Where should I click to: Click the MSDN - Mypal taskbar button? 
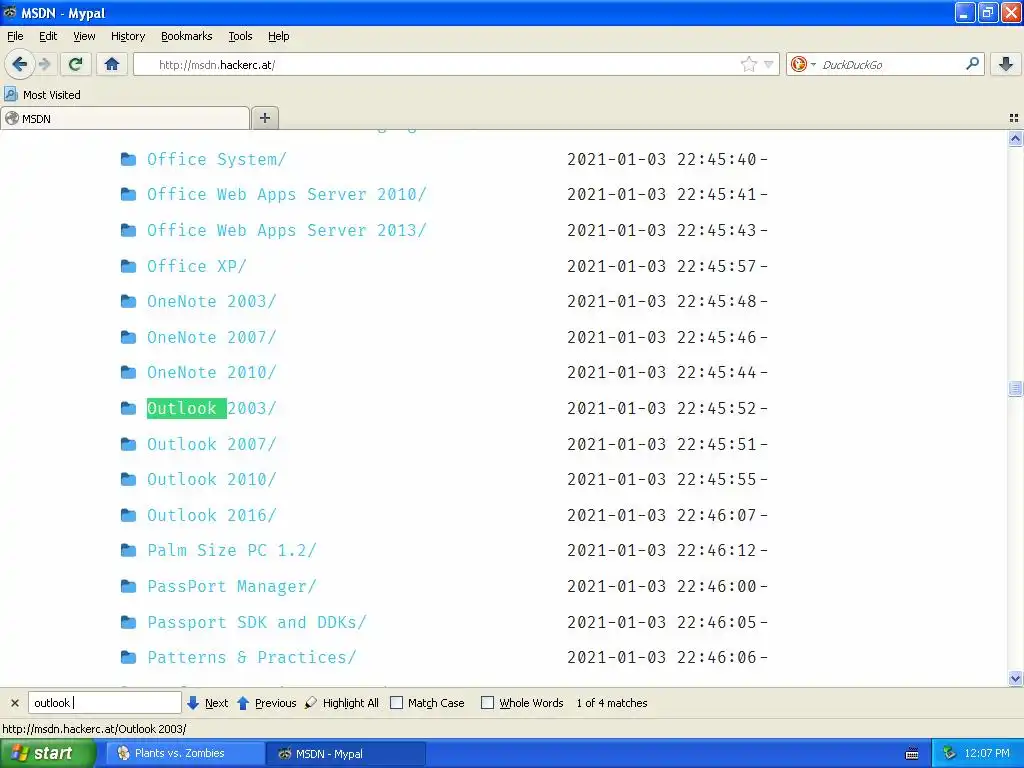[346, 754]
